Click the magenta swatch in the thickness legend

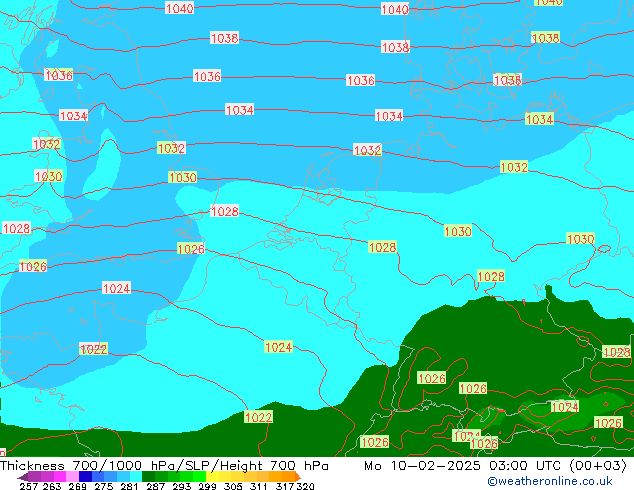pyautogui.click(x=60, y=477)
